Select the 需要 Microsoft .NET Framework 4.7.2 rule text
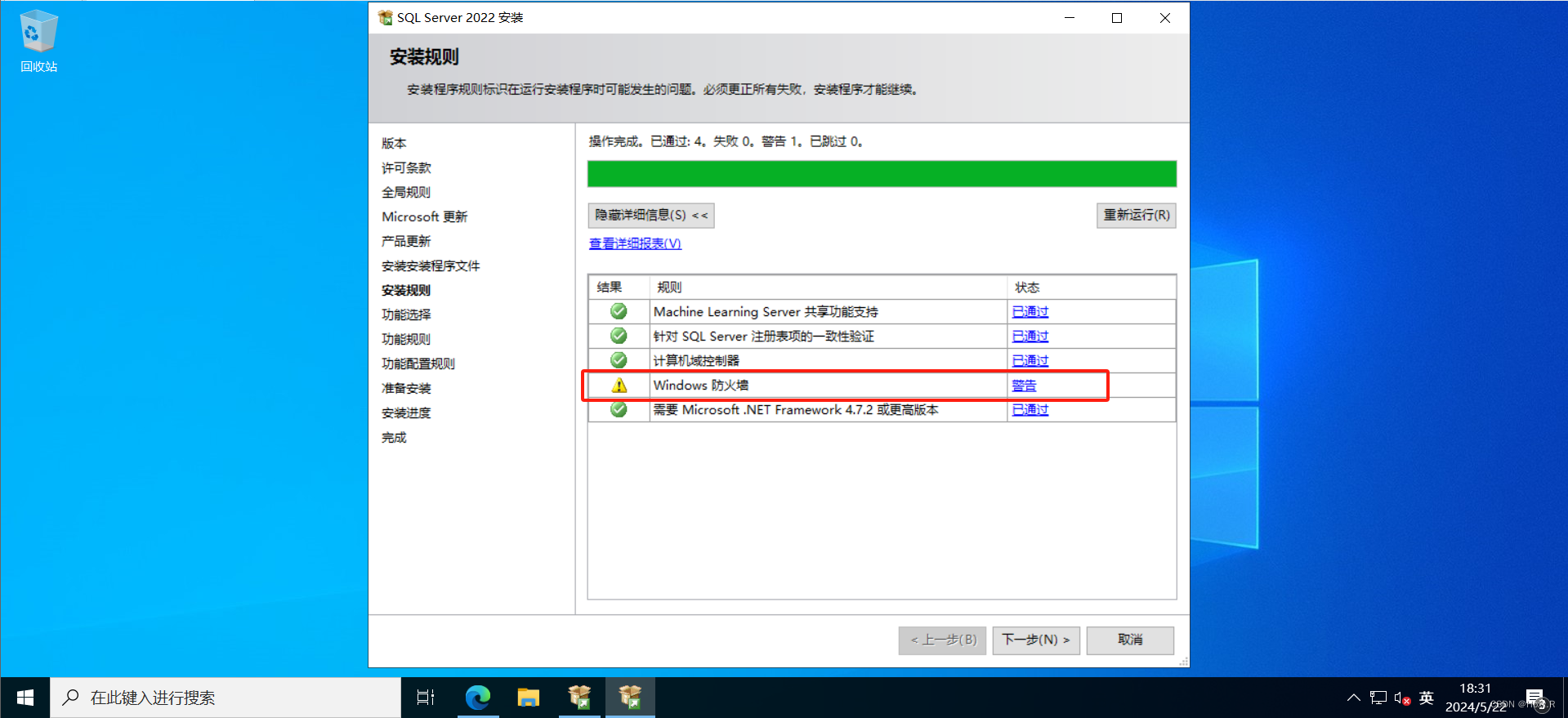 796,409
